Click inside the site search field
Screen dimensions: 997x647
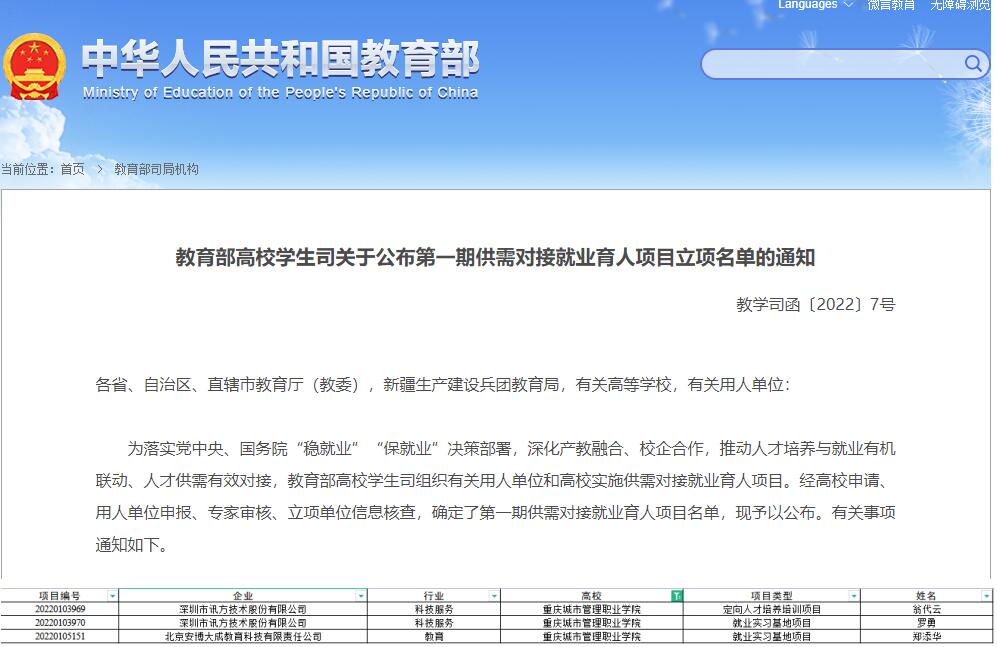830,64
